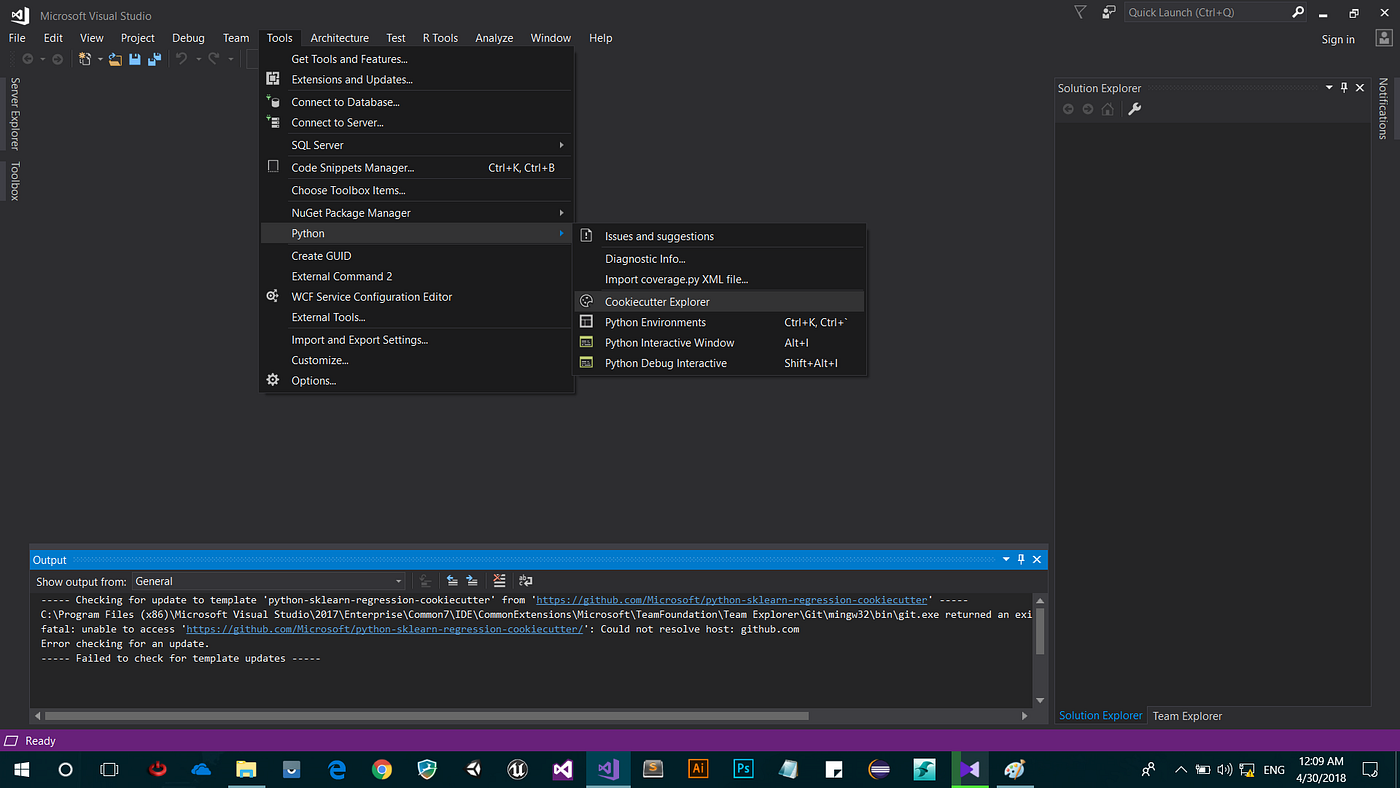The image size is (1400, 788).
Task: Open the Notifications side tab
Action: (x=1383, y=108)
